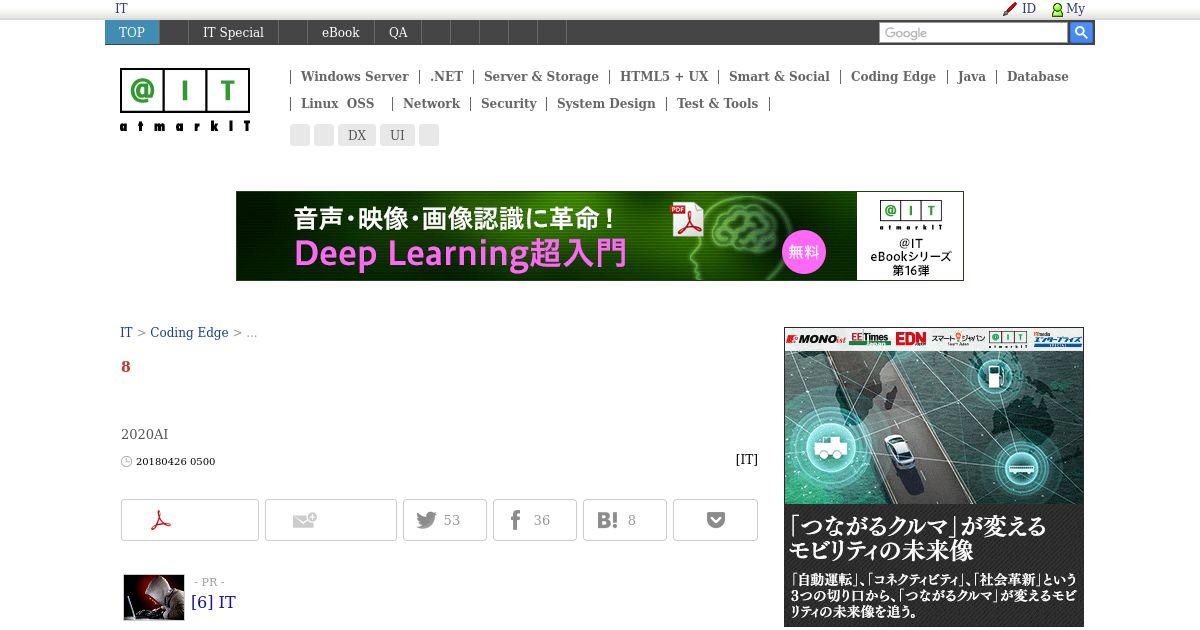Screen dimensions: 1200x630
Task: Open Java category
Action: (971, 77)
